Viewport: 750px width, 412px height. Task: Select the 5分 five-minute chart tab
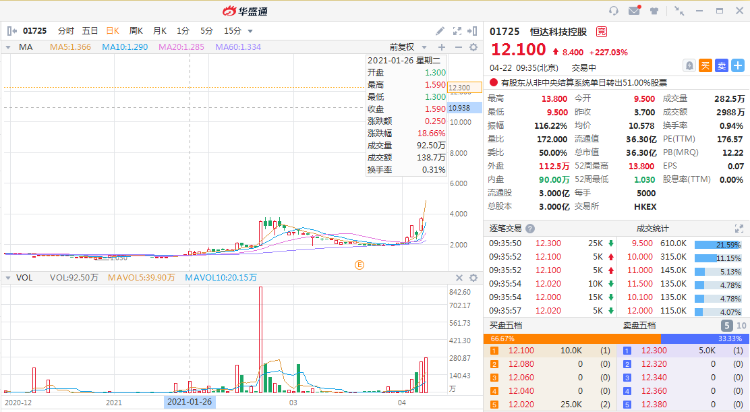click(x=207, y=31)
